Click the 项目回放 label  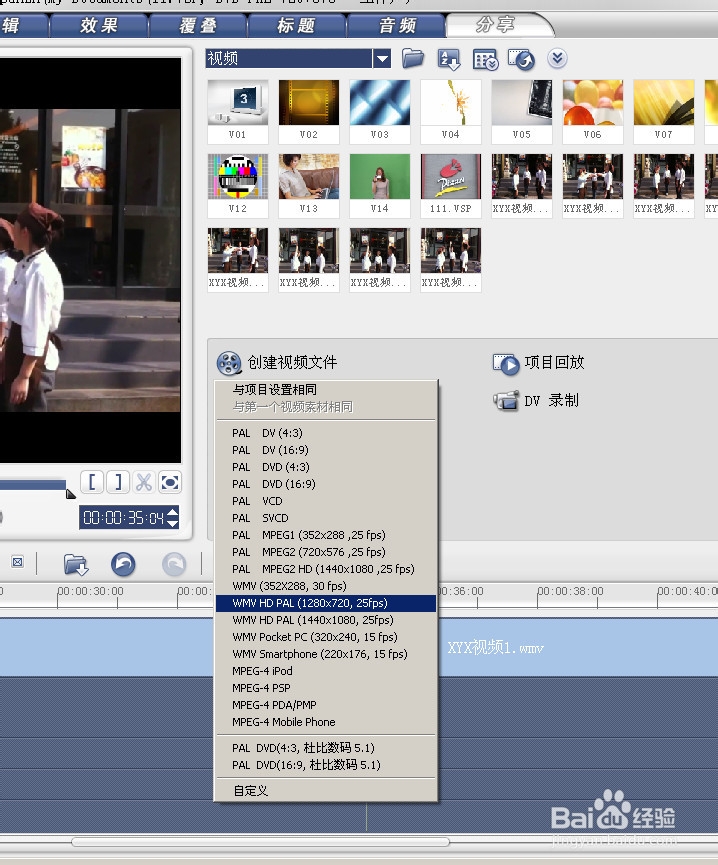click(x=554, y=362)
